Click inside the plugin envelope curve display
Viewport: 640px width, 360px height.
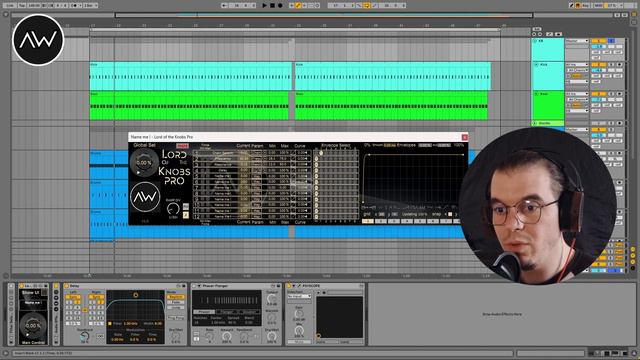(x=413, y=178)
